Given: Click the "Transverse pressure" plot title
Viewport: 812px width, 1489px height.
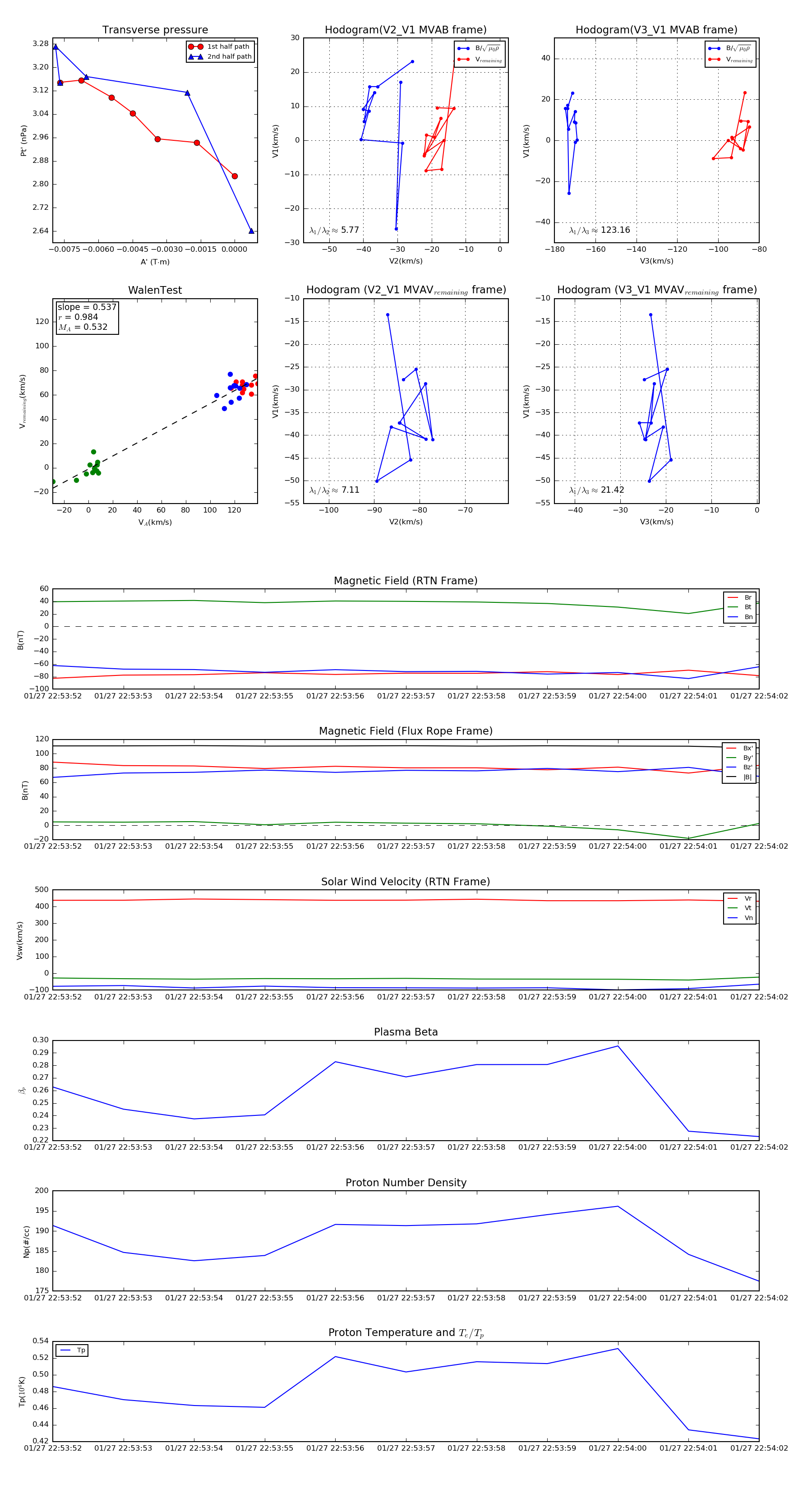Looking at the screenshot, I should point(155,30).
